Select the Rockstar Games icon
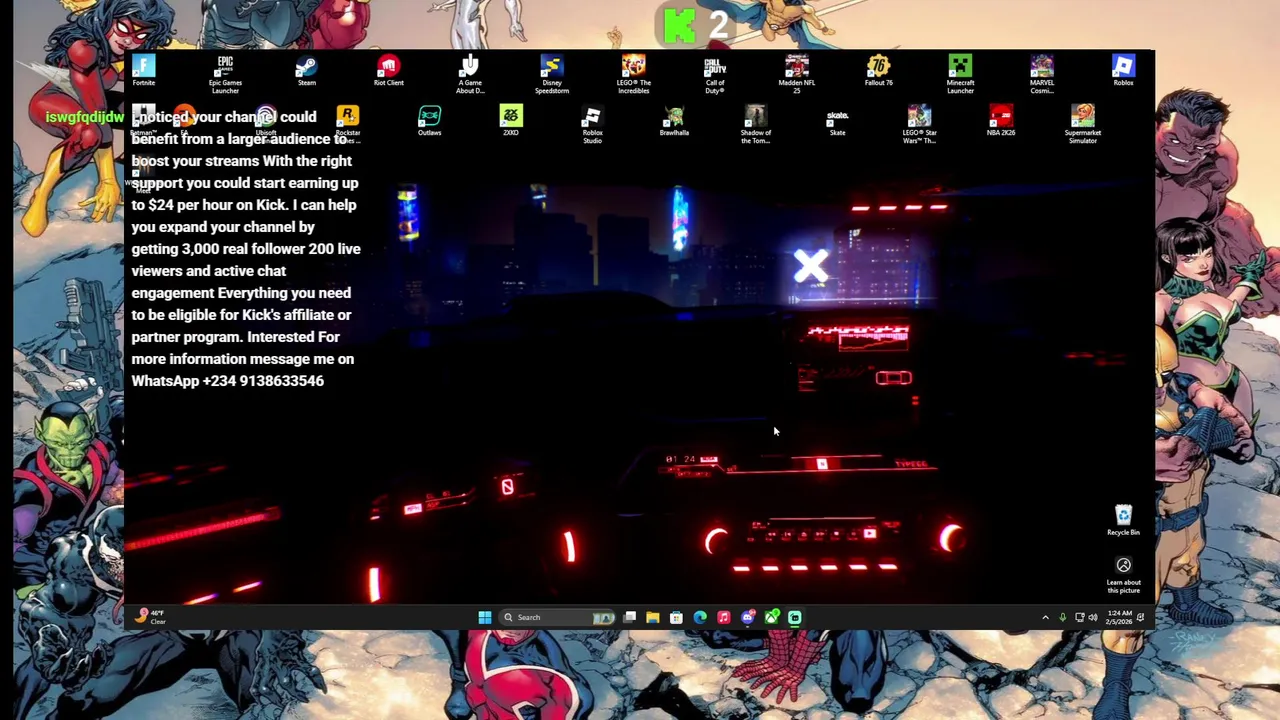 coord(347,124)
